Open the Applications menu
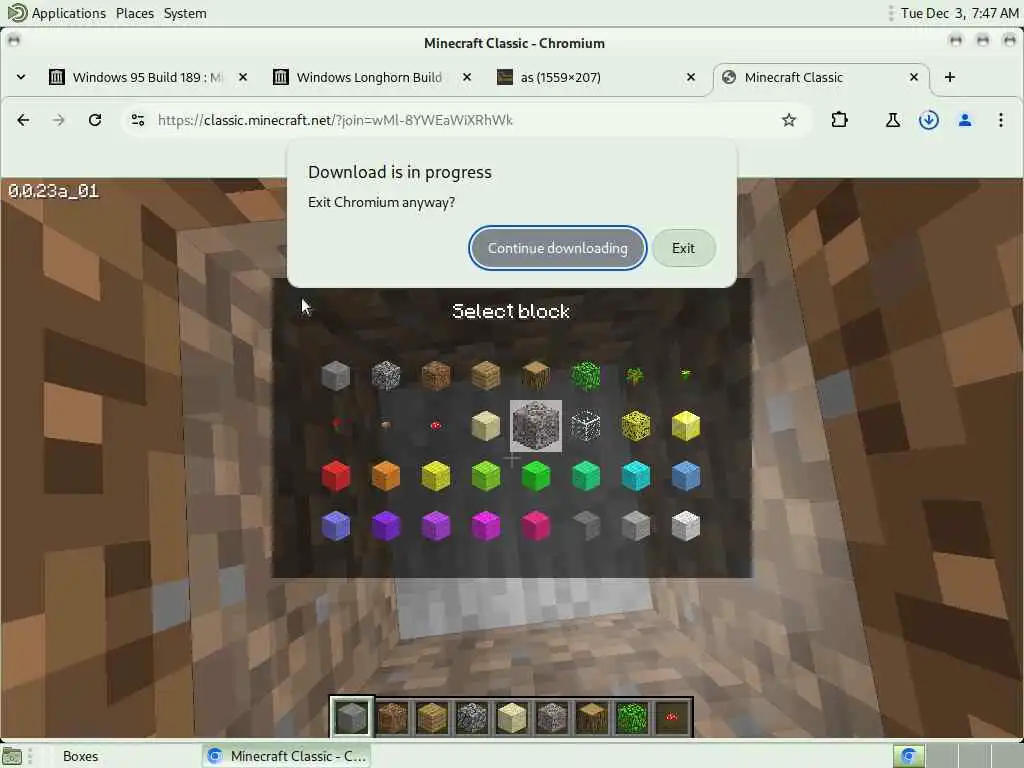The height and width of the screenshot is (768, 1024). click(x=57, y=13)
